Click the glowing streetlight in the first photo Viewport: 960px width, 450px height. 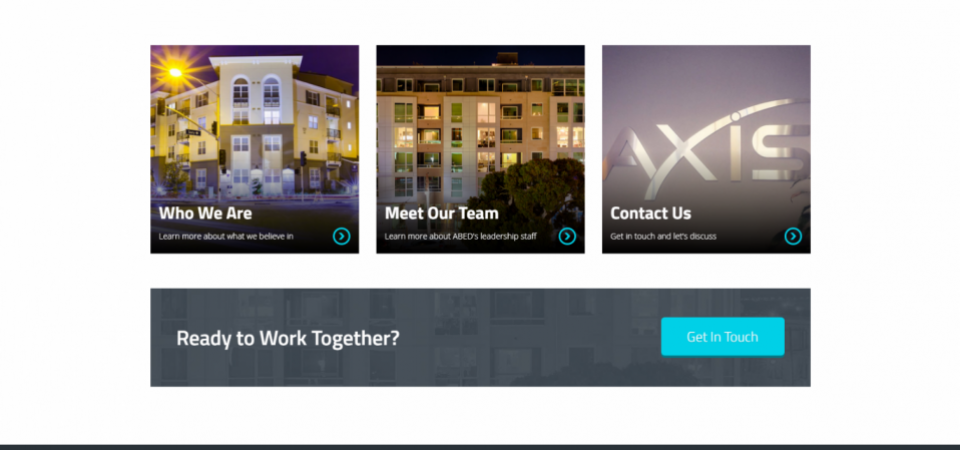pos(175,72)
